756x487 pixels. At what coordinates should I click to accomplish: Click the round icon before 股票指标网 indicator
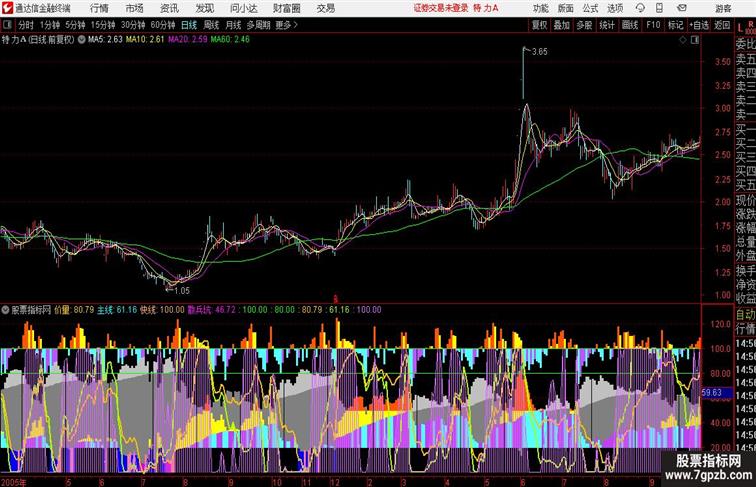pos(5,310)
